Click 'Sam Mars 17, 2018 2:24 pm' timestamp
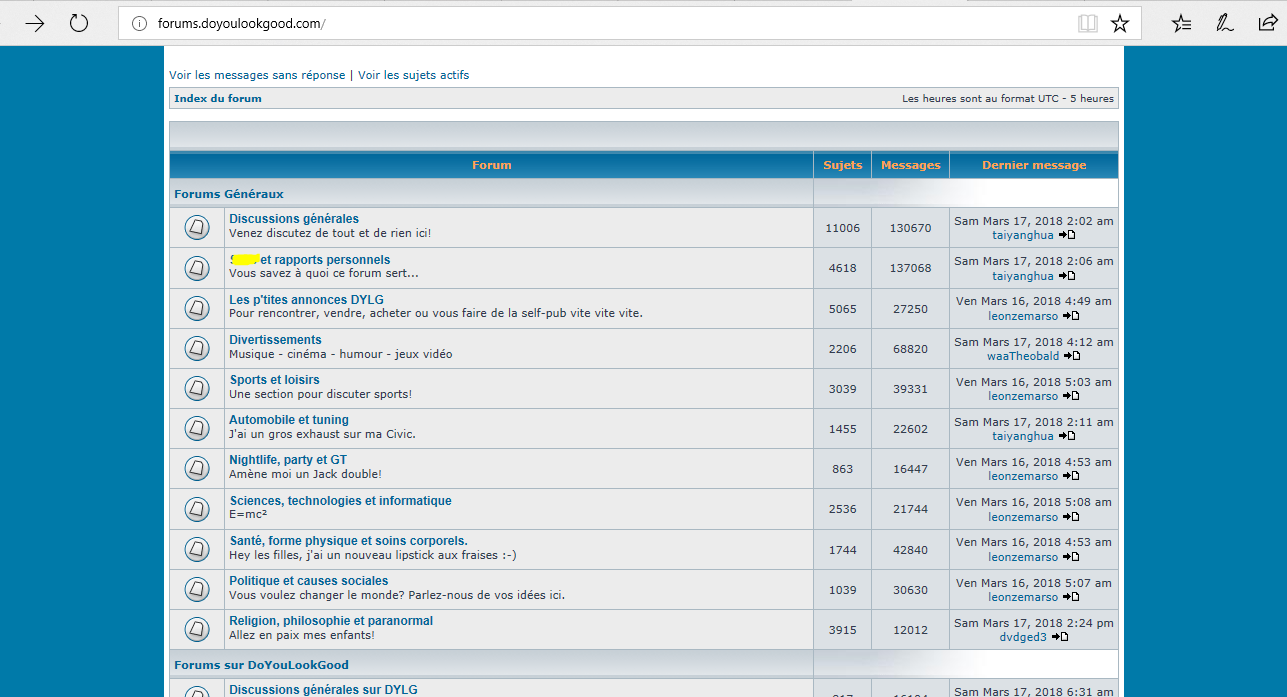The image size is (1287, 697). point(1034,623)
